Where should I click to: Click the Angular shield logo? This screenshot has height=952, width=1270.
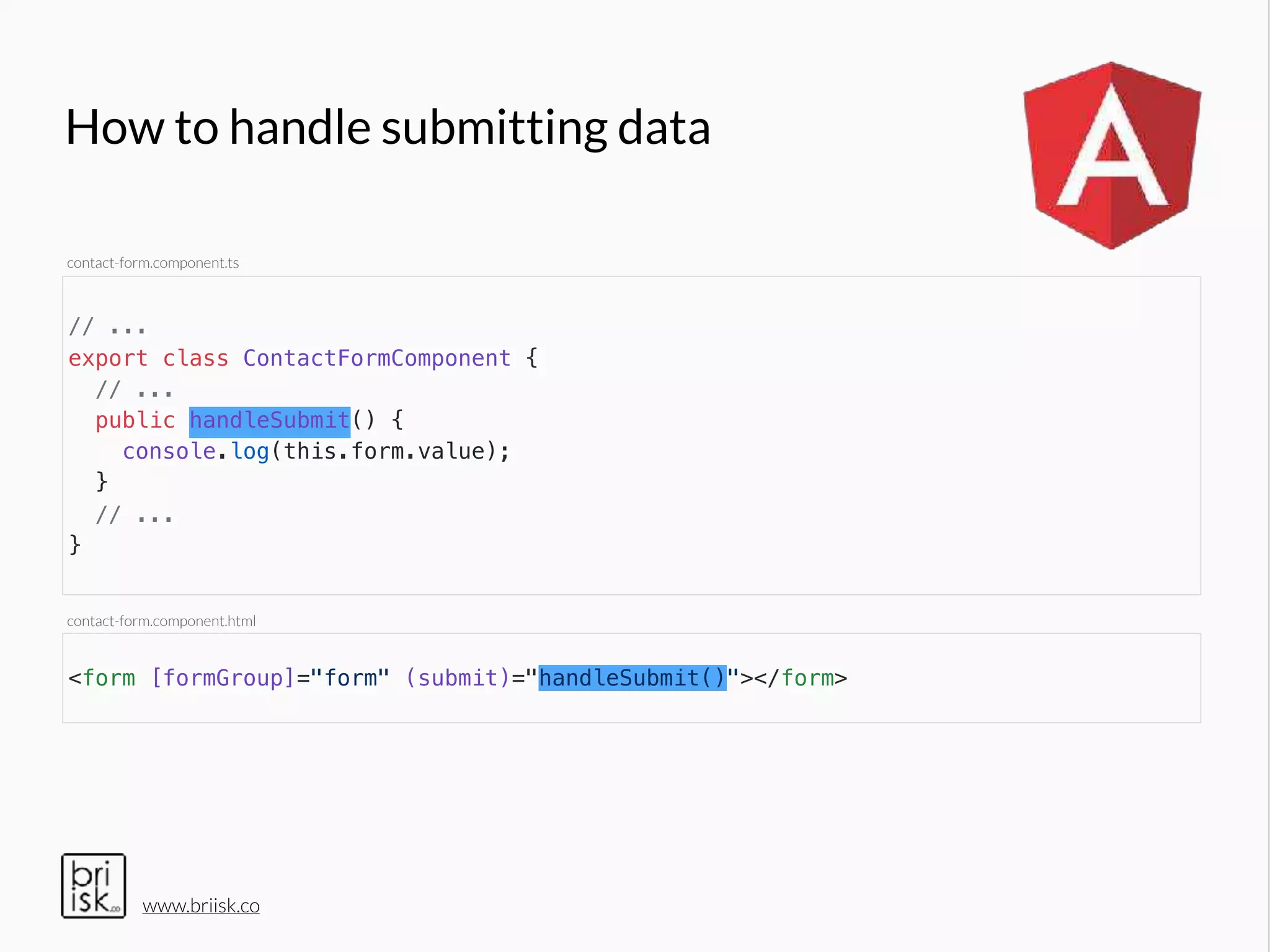point(1112,156)
